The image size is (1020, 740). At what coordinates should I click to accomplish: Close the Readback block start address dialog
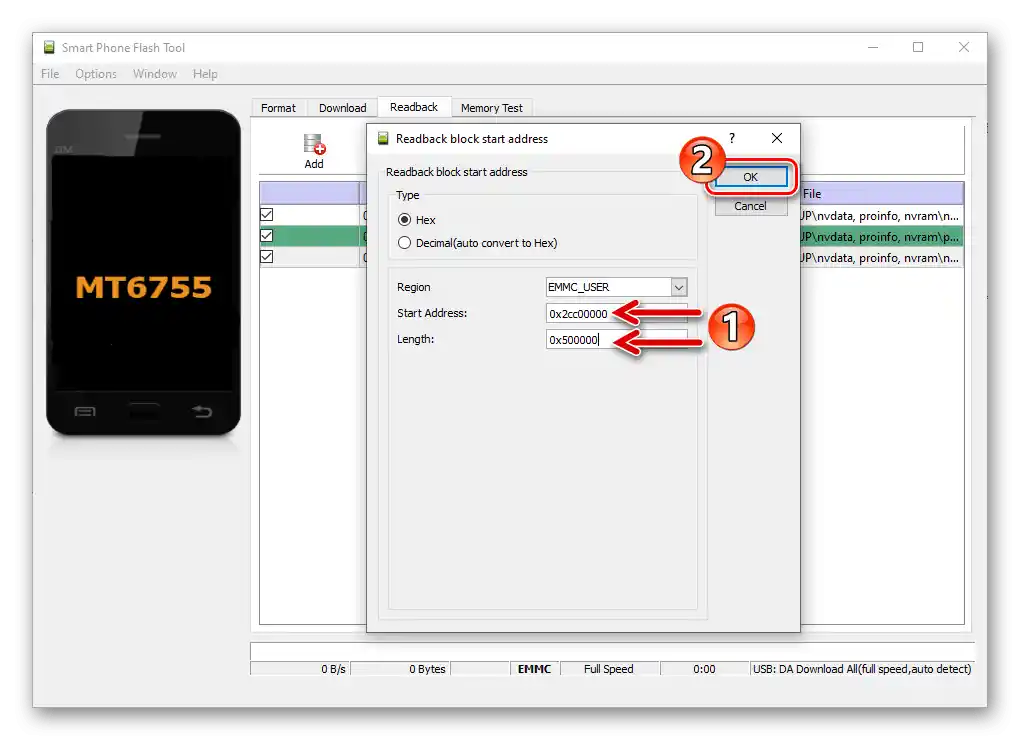tap(777, 138)
